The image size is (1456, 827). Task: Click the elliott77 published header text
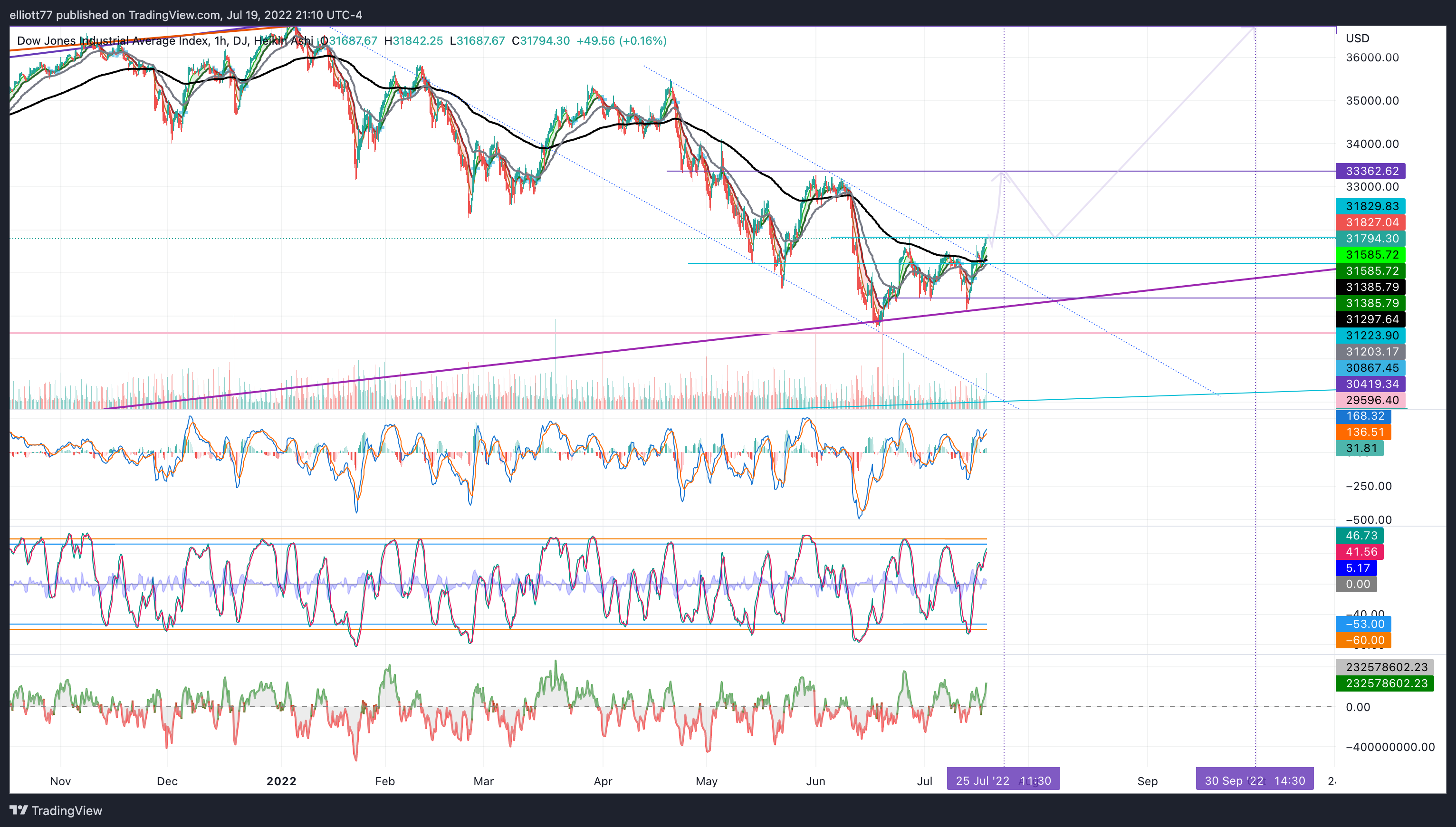[x=186, y=15]
